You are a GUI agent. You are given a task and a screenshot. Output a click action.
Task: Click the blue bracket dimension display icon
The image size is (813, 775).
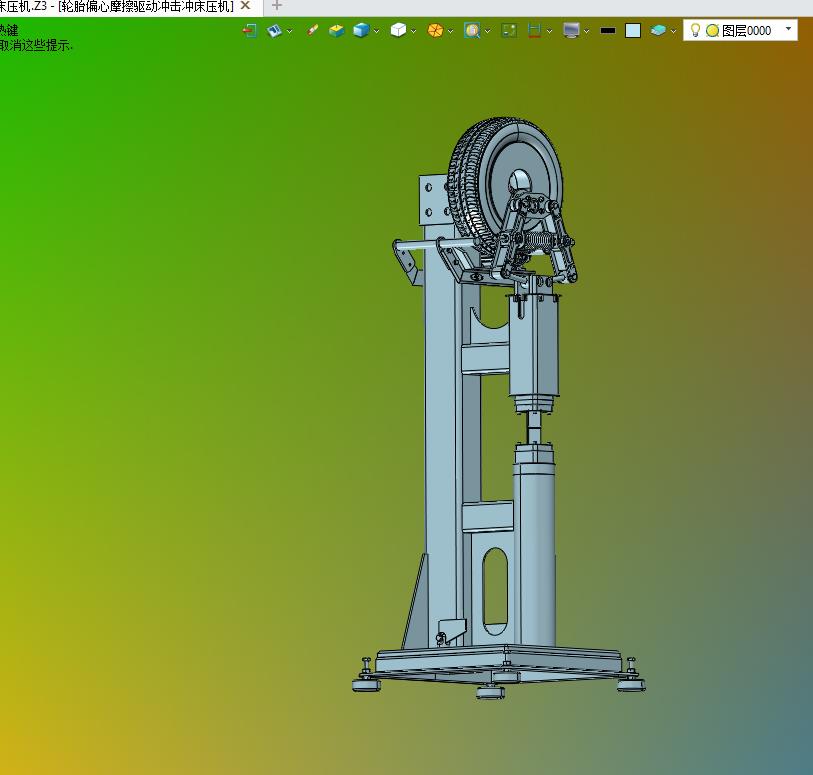pyautogui.click(x=534, y=31)
